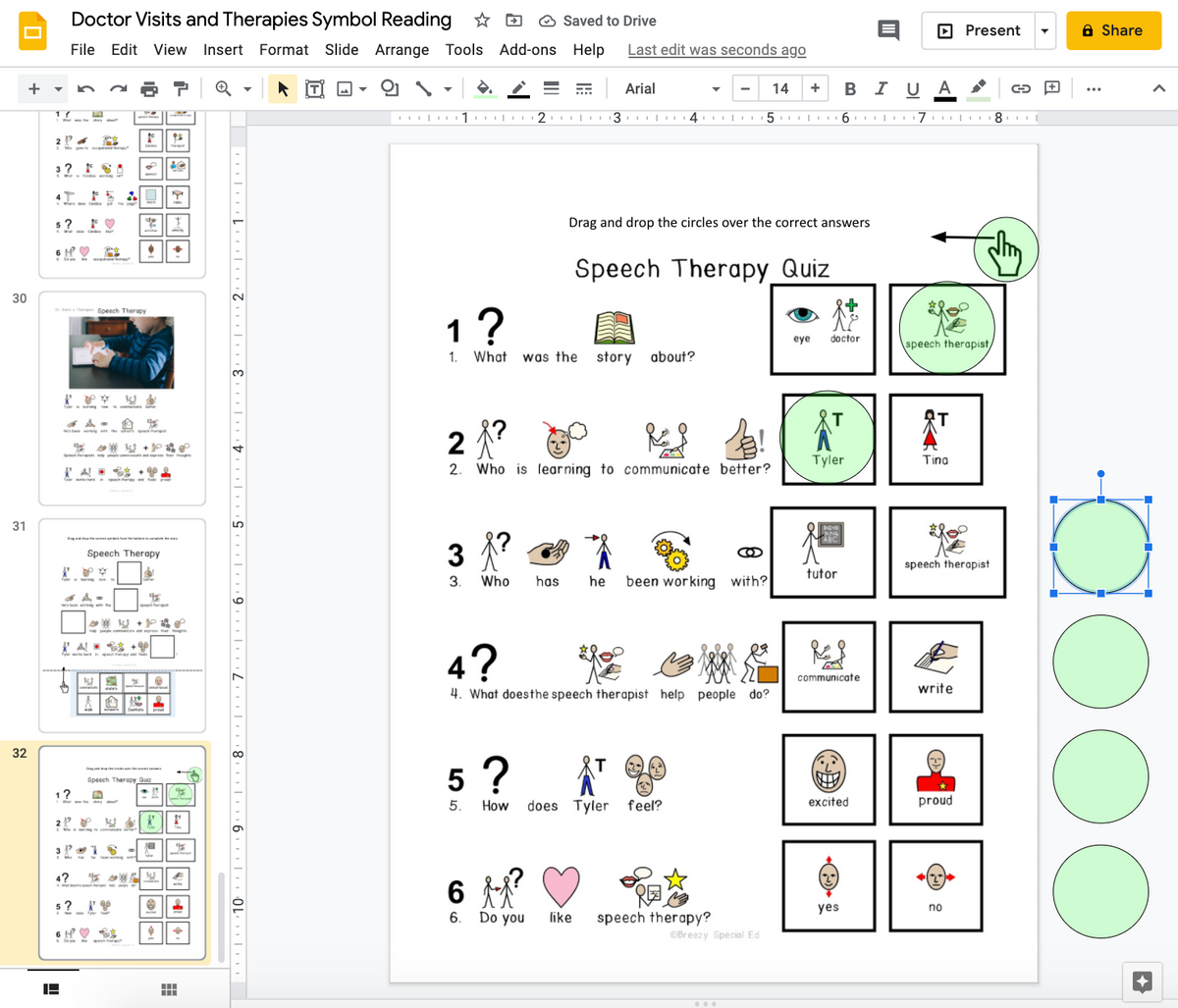
Task: Click the Insert link icon
Action: click(1021, 89)
